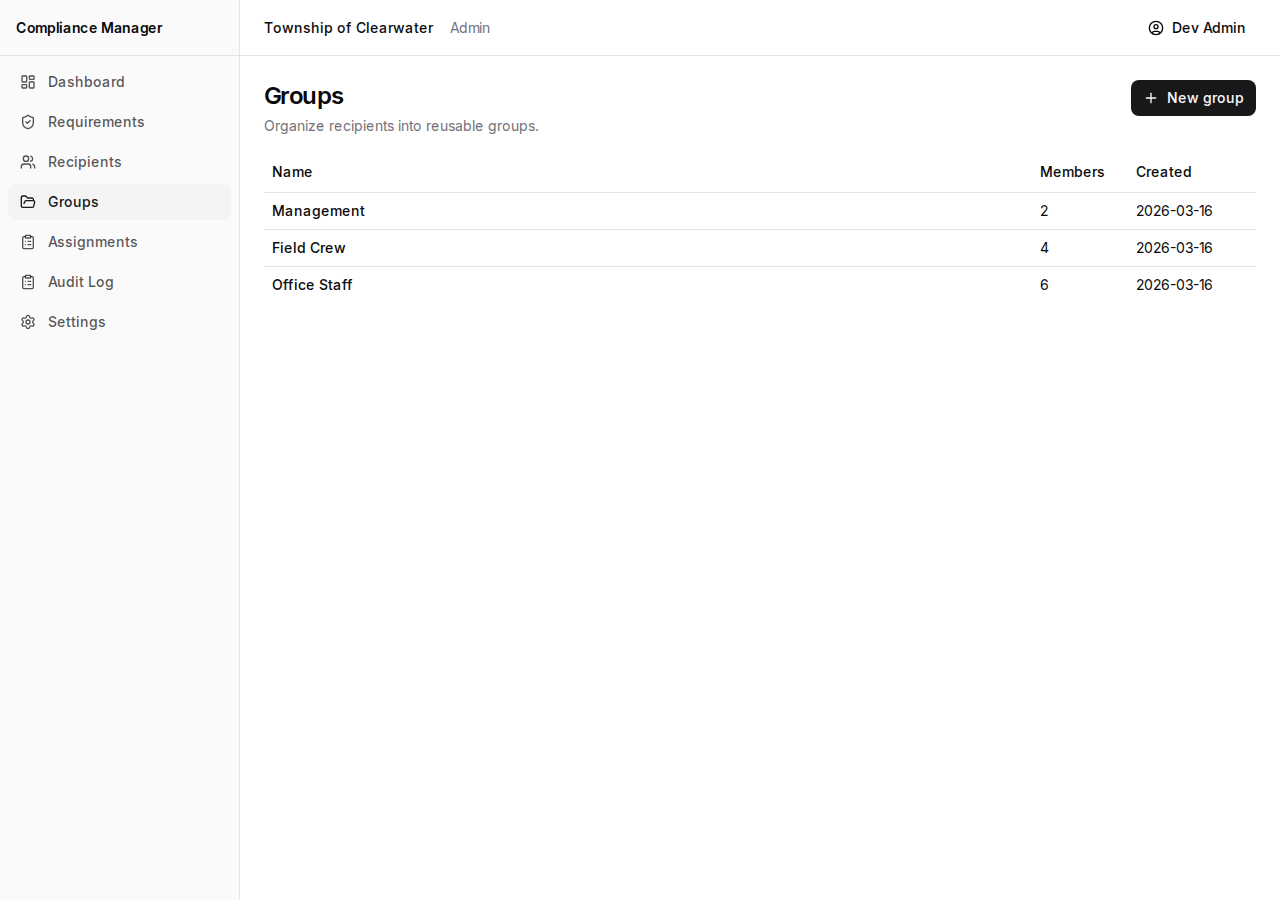This screenshot has width=1280, height=900.
Task: Click the Created date for Field Crew
Action: 1174,248
